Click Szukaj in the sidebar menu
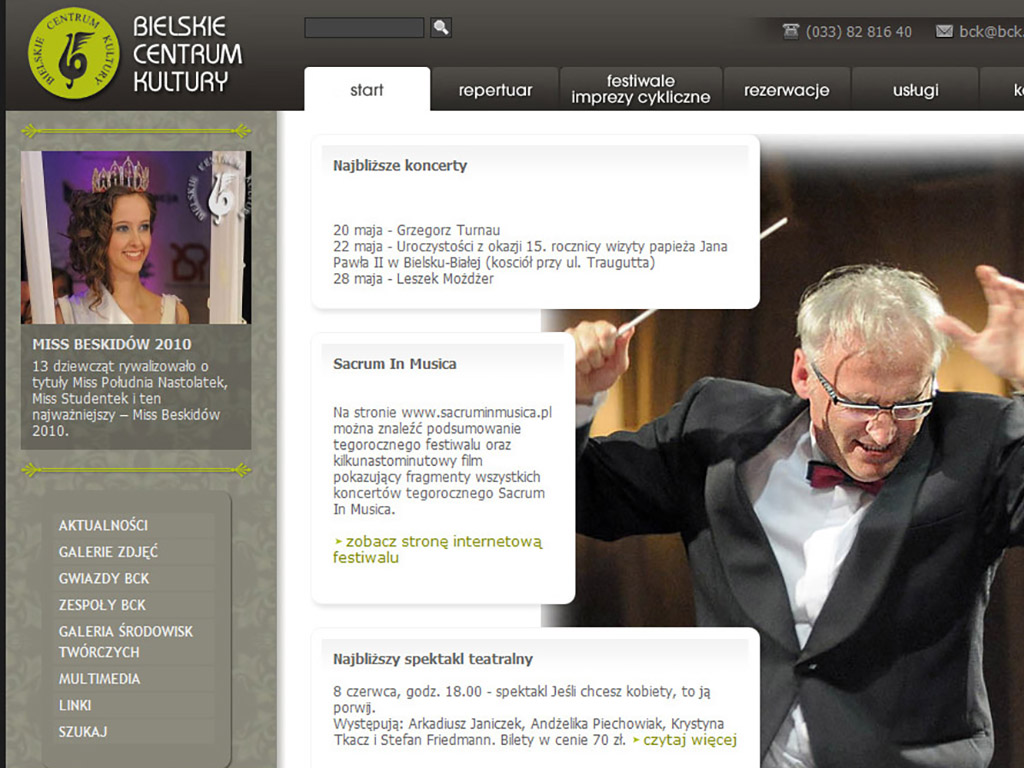Image resolution: width=1024 pixels, height=768 pixels. tap(82, 732)
